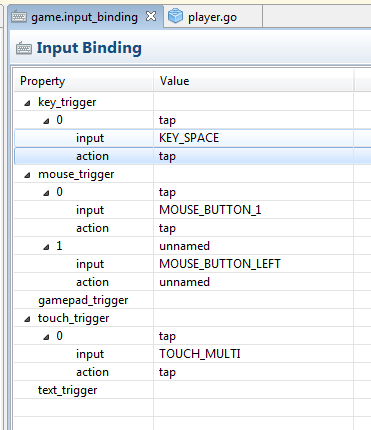Click the Property column header
371x430 pixels.
point(83,81)
